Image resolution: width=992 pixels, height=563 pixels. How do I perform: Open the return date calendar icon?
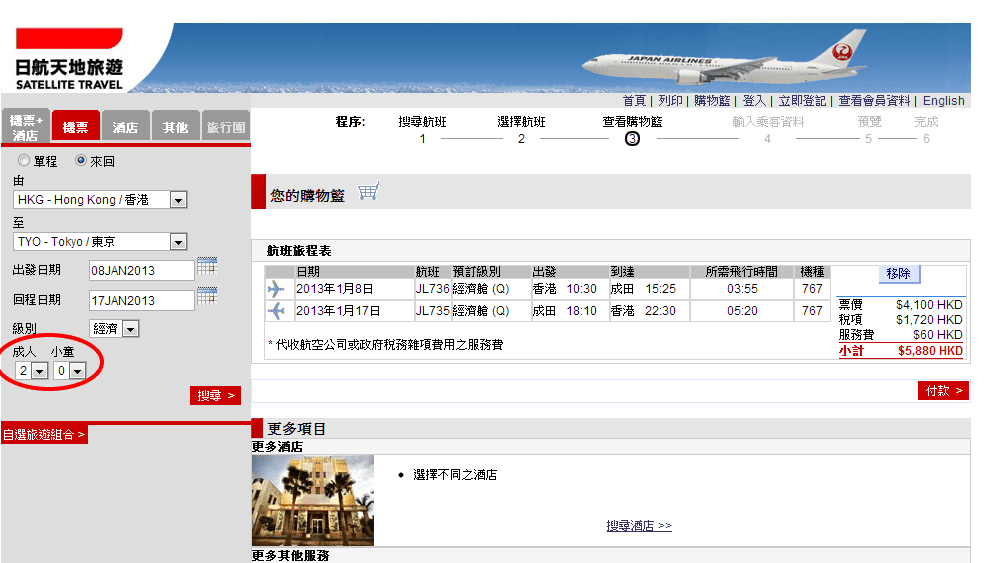[207, 296]
